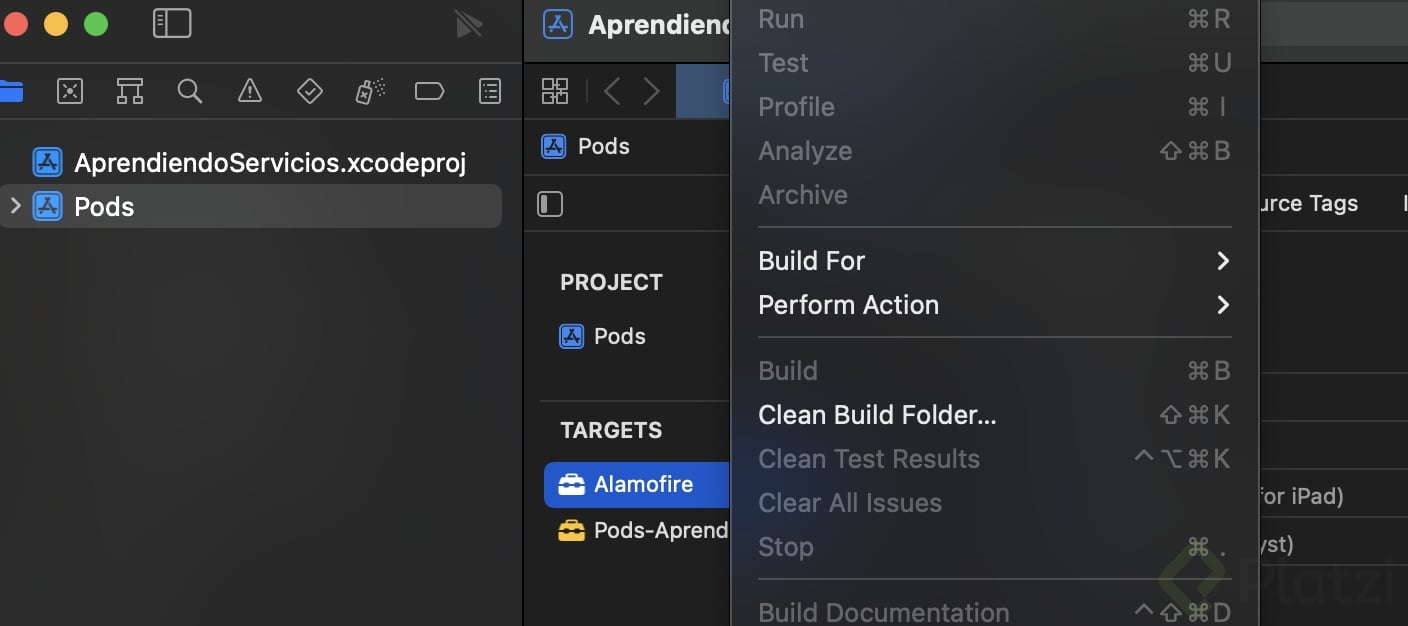Viewport: 1408px width, 626px height.
Task: Open the Find navigator magnifier icon
Action: pos(190,92)
